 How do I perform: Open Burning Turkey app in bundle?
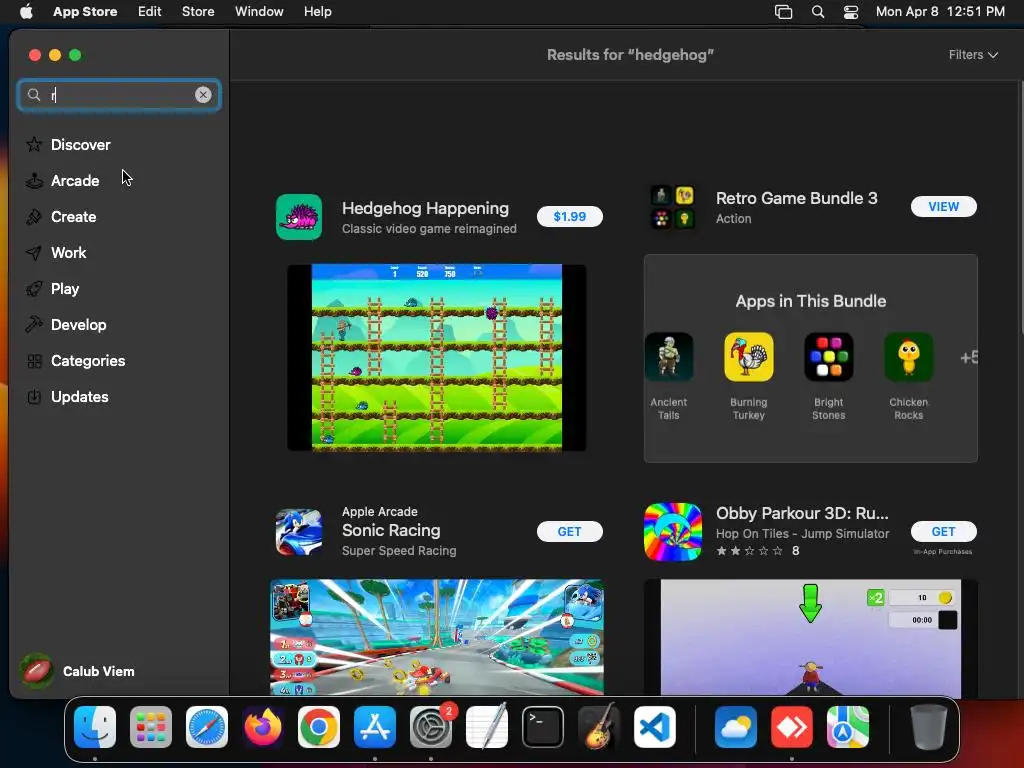(x=748, y=357)
